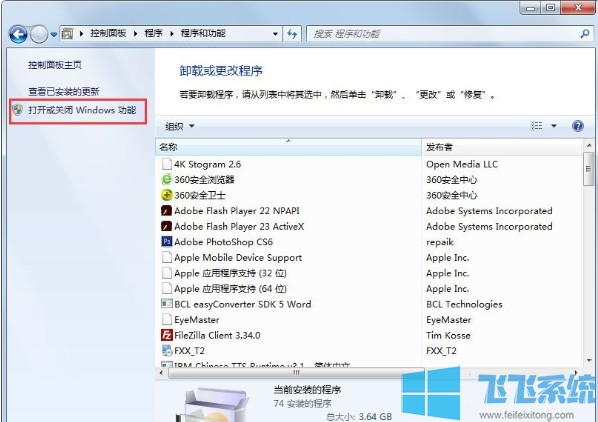This screenshot has height=422, width=598.
Task: Expand the view options dropdown arrow
Action: click(x=554, y=125)
